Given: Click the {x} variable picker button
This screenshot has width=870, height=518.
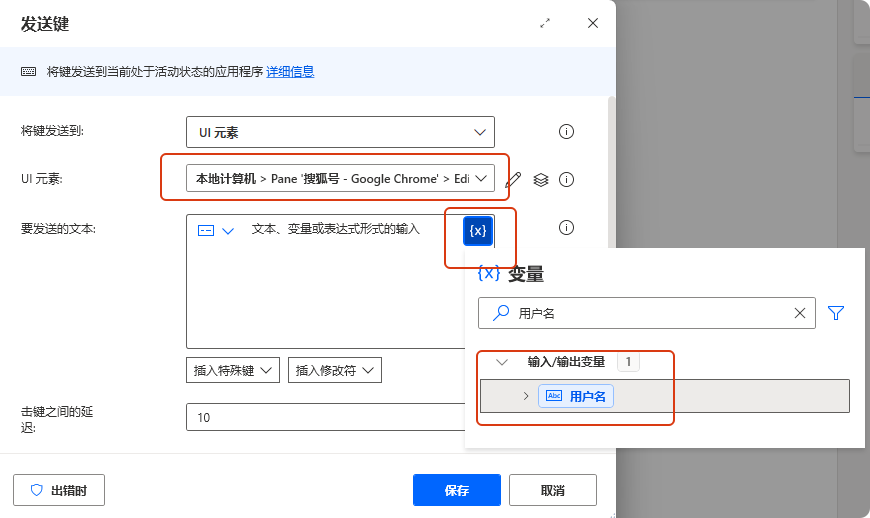Looking at the screenshot, I should [478, 231].
